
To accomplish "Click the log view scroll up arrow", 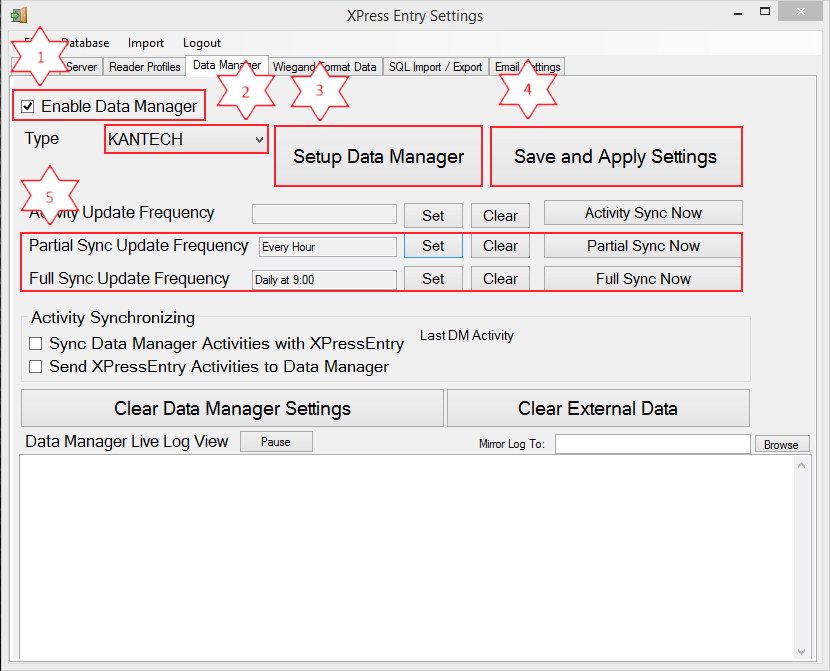I will click(x=801, y=466).
